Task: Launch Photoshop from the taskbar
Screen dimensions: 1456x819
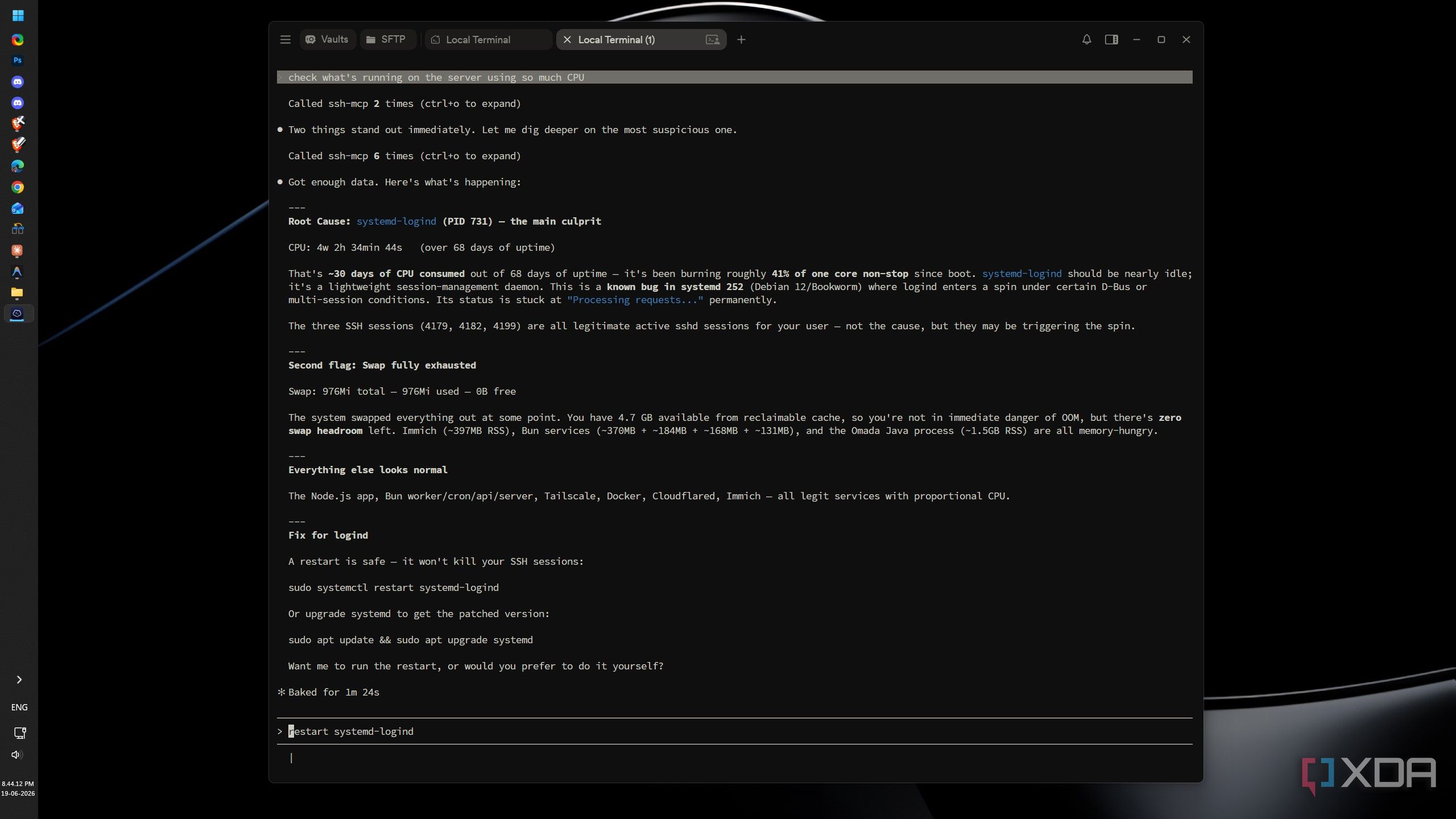Action: pos(18,60)
